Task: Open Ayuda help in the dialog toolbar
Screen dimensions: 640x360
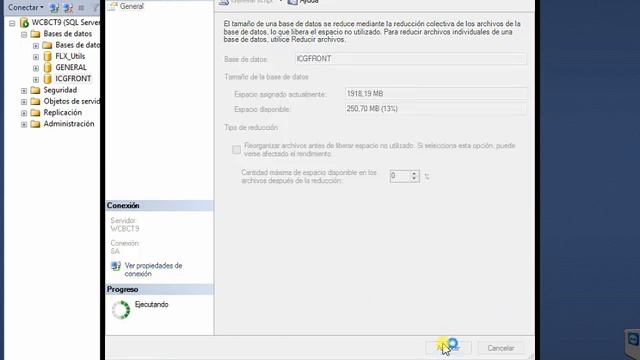Action: click(x=304, y=2)
